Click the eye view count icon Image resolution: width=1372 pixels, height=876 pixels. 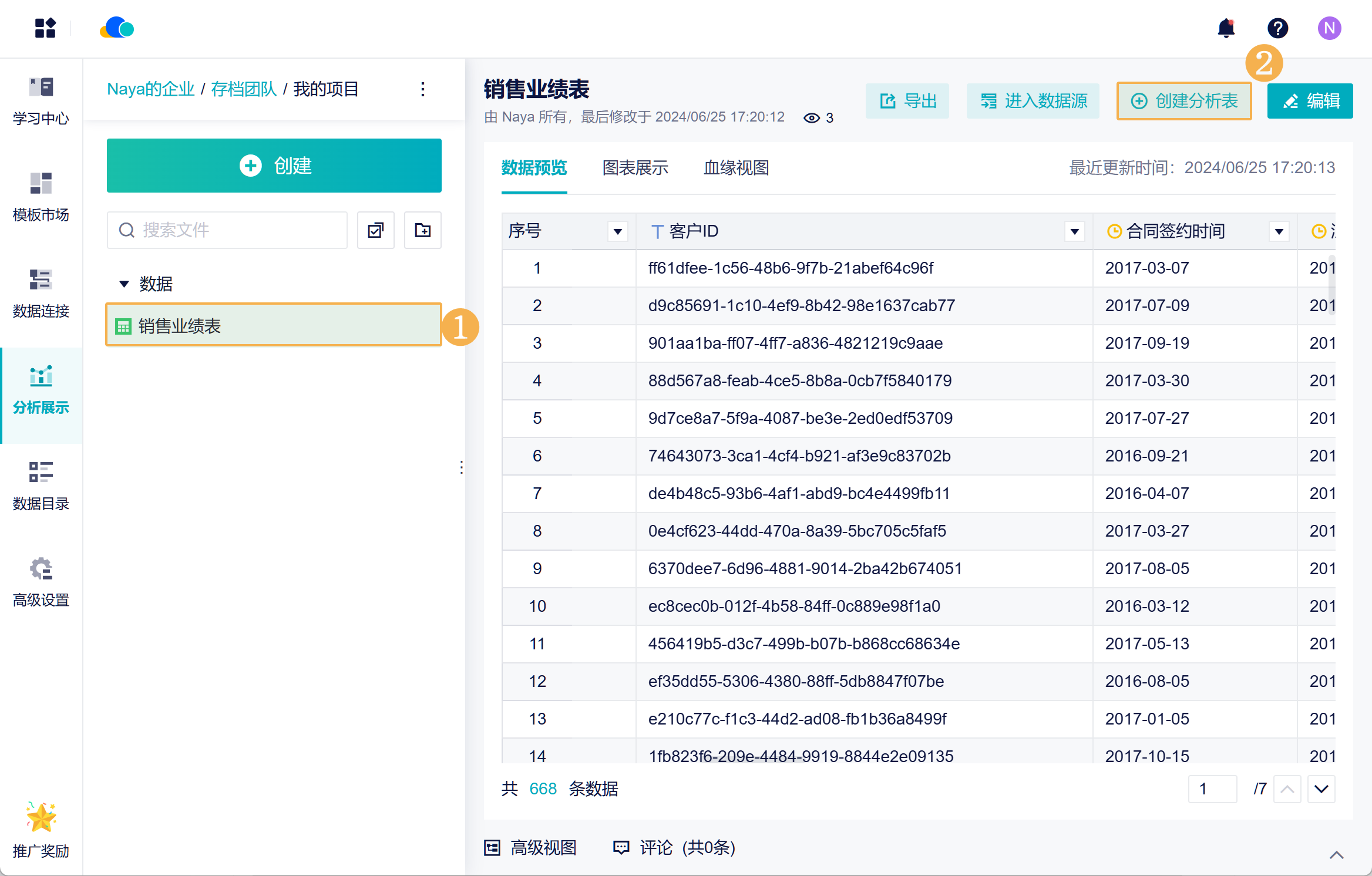pos(811,118)
